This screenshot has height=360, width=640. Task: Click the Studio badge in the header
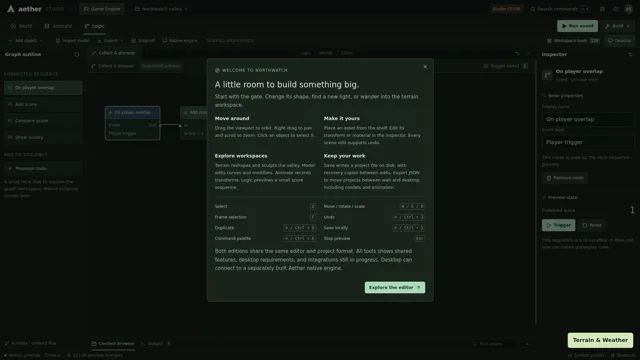tap(507, 9)
